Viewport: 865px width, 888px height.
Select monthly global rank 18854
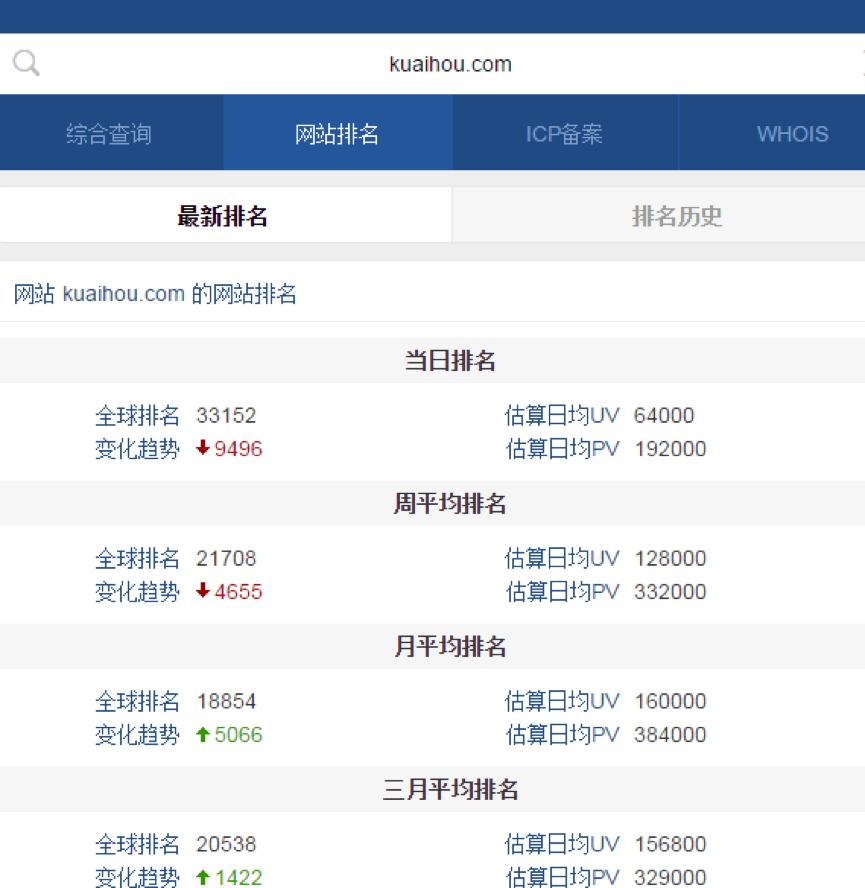pyautogui.click(x=226, y=701)
